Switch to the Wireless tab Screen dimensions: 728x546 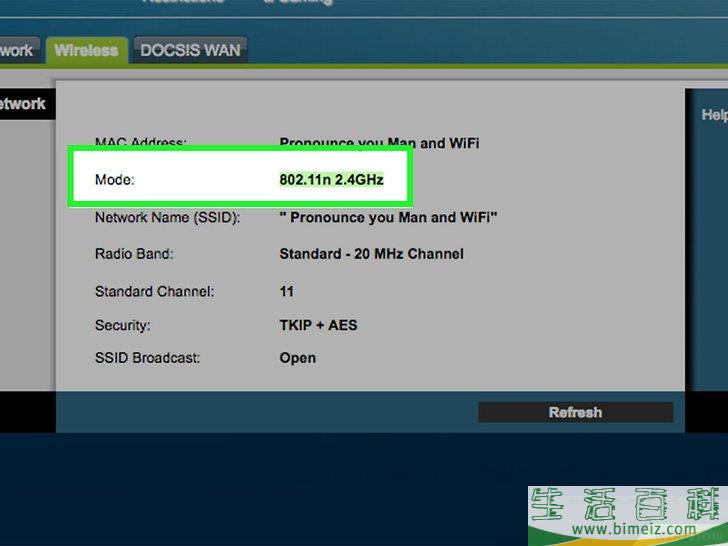[x=85, y=51]
